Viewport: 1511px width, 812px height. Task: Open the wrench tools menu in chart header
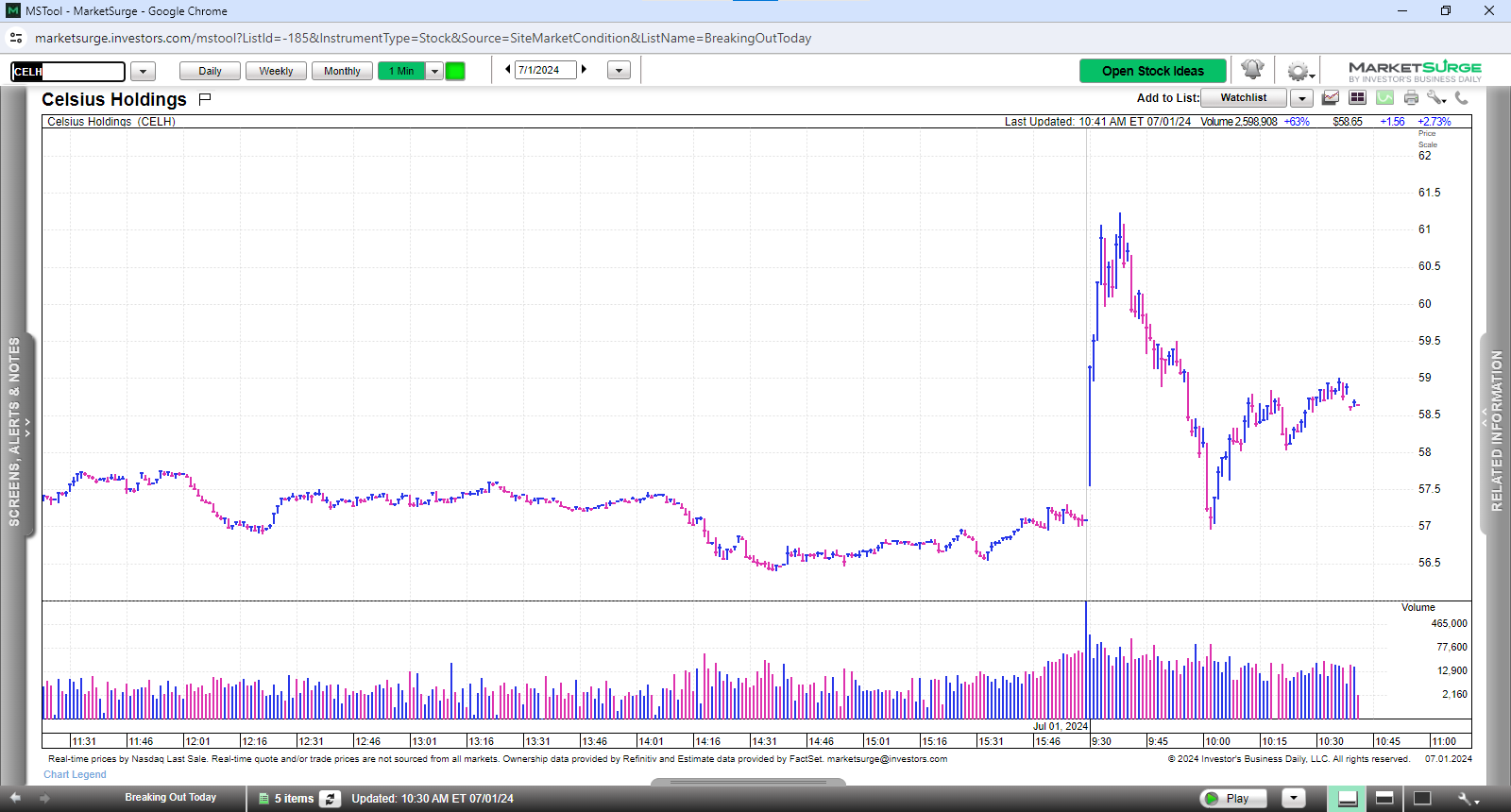tap(1436, 97)
